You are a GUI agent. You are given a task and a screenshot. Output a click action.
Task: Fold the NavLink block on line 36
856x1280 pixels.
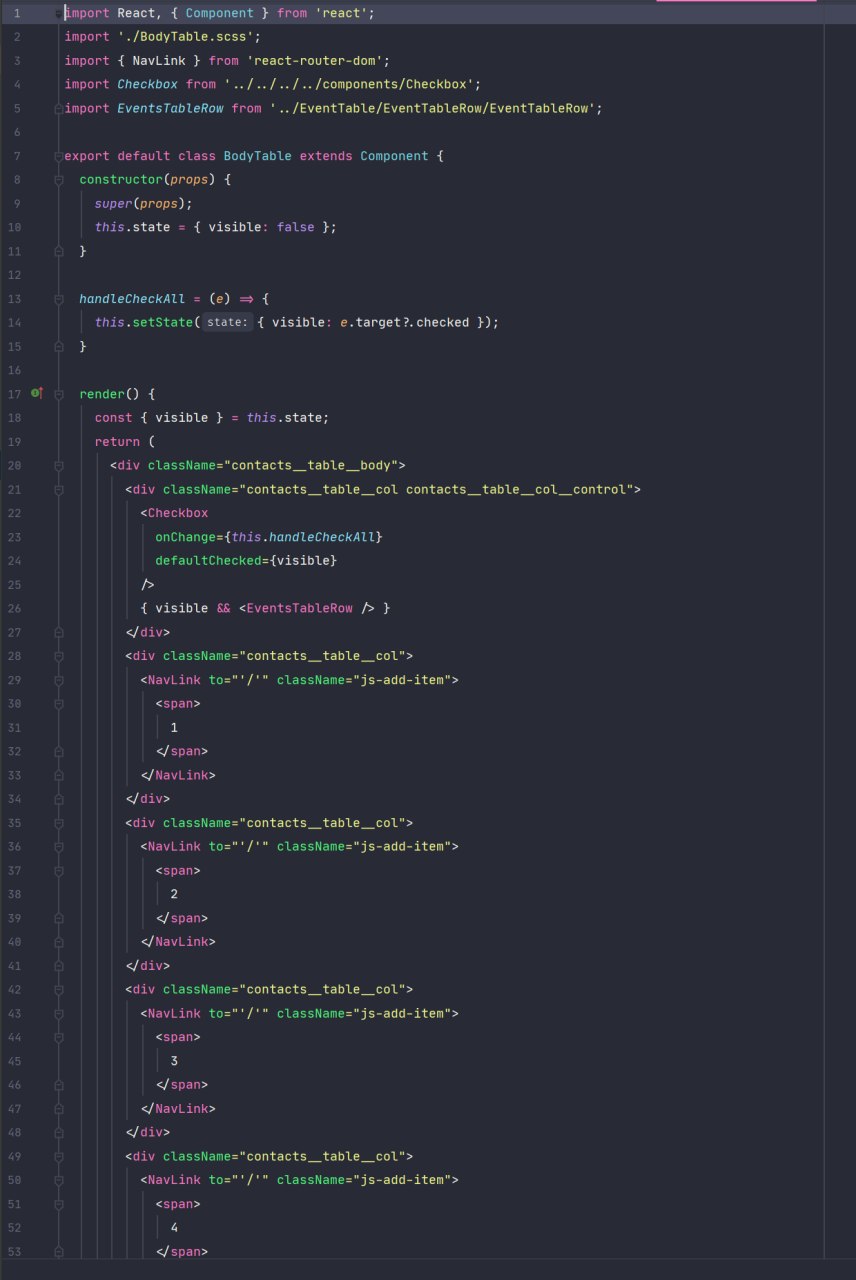click(59, 846)
